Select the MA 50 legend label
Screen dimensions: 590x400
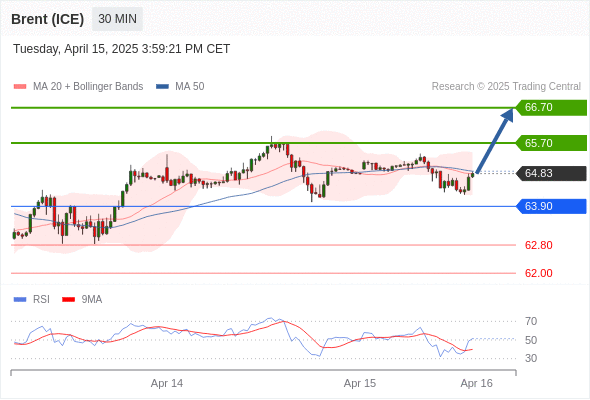(x=190, y=87)
